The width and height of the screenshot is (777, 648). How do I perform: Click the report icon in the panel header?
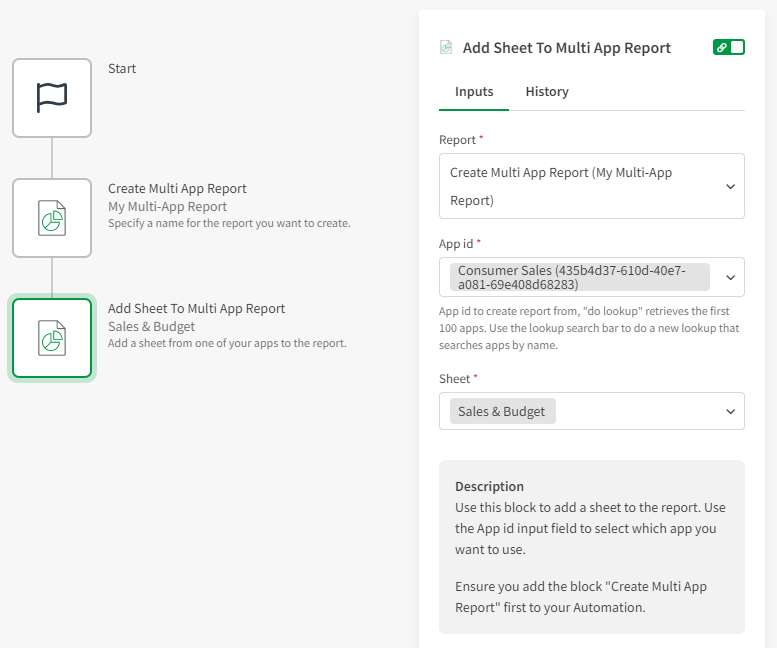446,48
